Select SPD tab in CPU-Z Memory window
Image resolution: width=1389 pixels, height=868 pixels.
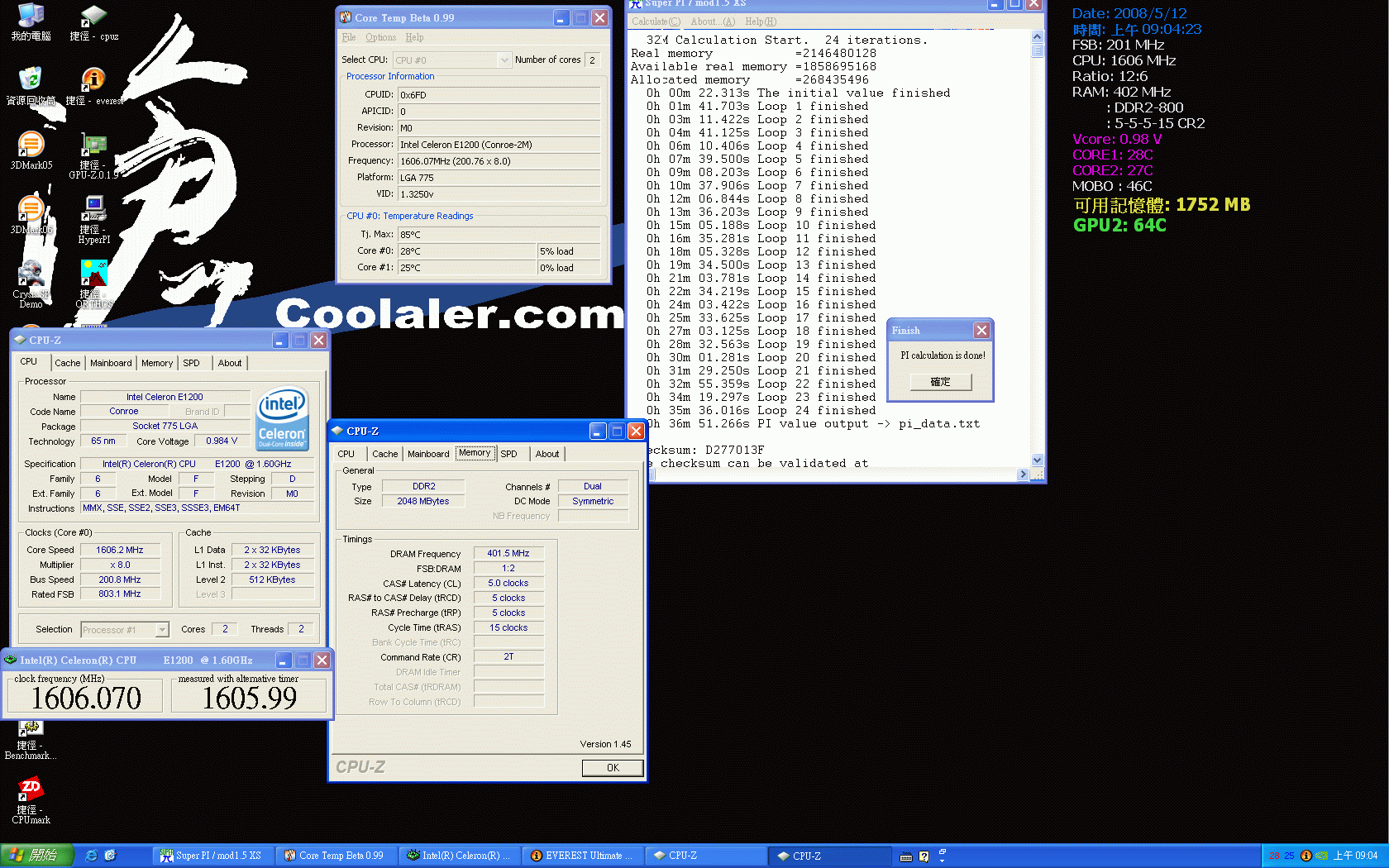(x=509, y=454)
